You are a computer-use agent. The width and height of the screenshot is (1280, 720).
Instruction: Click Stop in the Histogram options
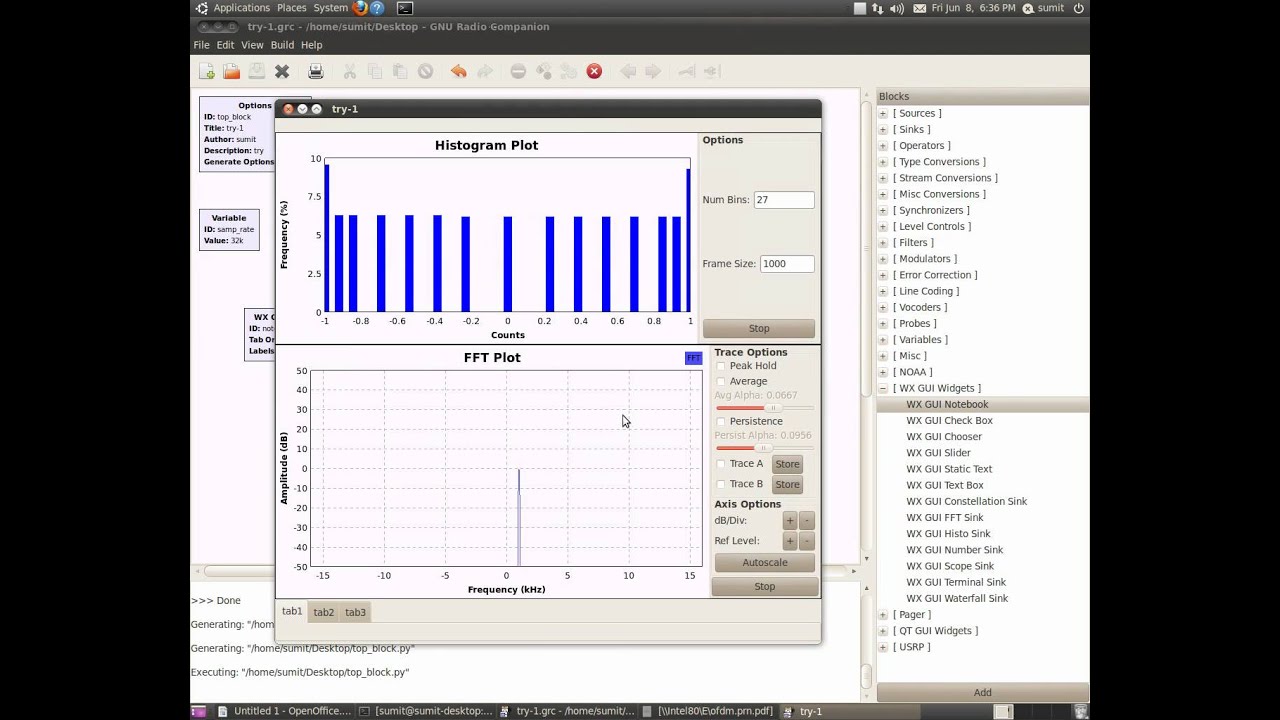tap(759, 329)
